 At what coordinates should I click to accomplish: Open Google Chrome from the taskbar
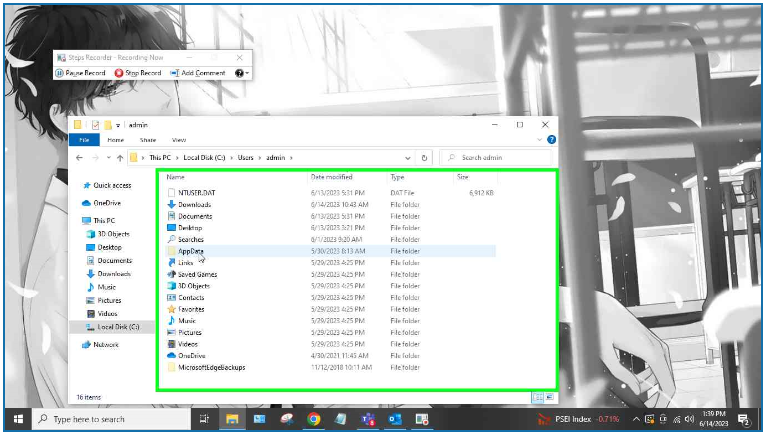click(314, 419)
